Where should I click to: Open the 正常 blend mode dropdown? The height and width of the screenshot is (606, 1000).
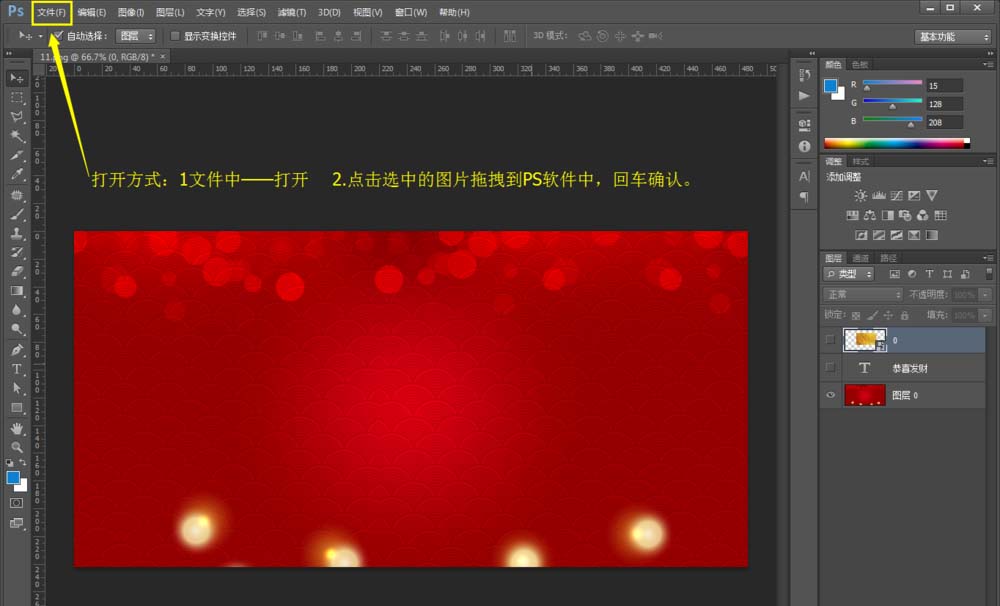click(x=863, y=294)
